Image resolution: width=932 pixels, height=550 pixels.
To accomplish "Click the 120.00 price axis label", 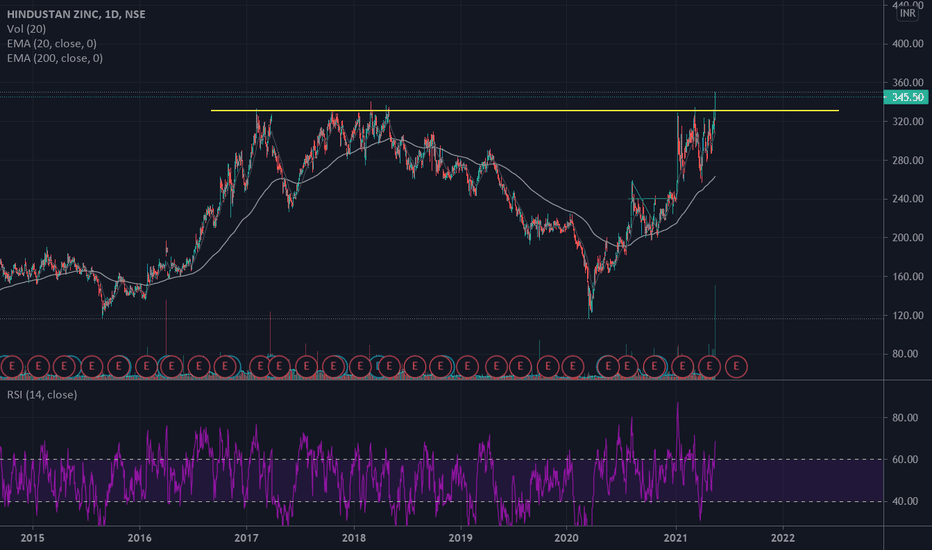I will click(x=908, y=316).
